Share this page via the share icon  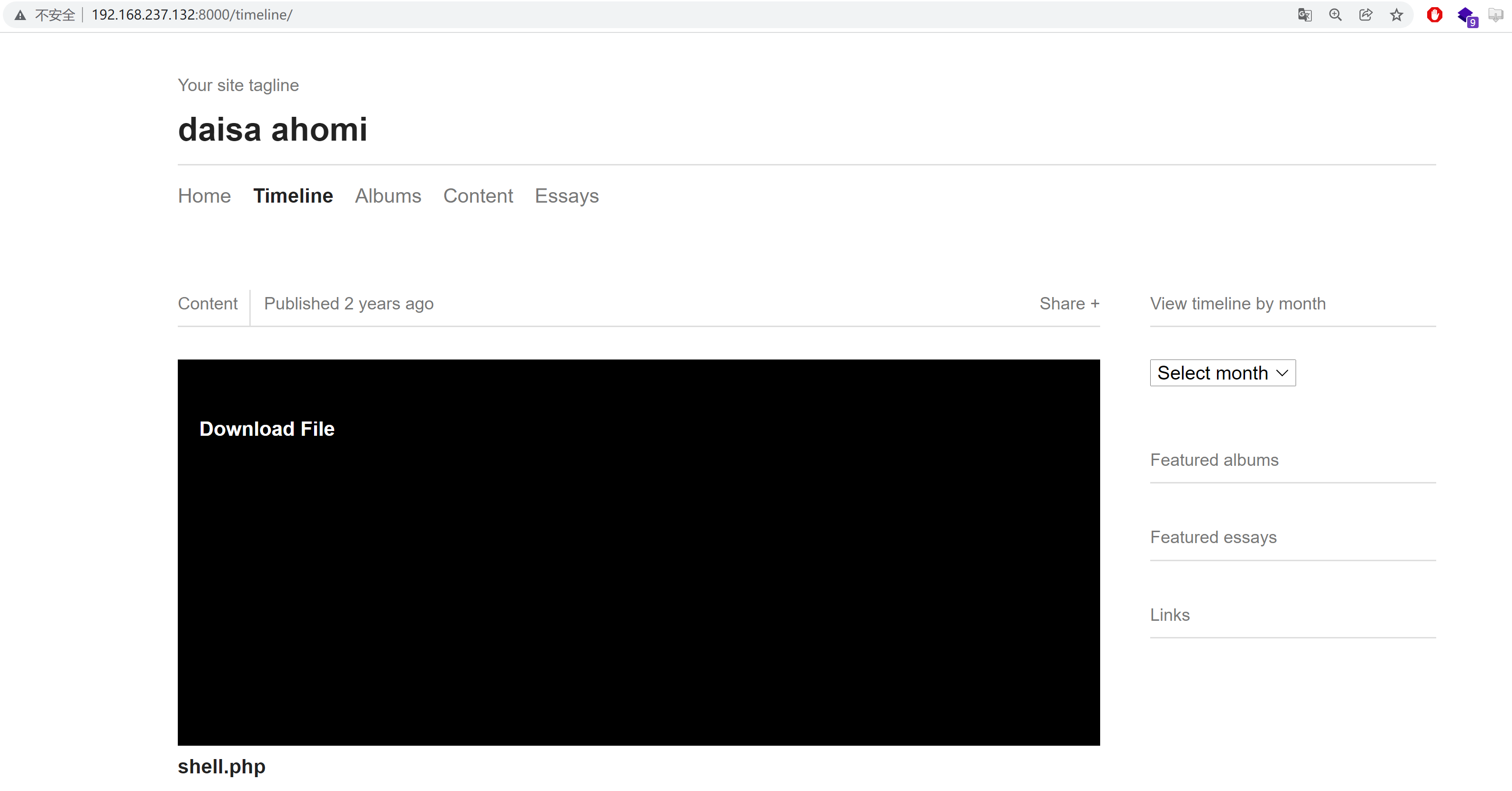click(1366, 15)
